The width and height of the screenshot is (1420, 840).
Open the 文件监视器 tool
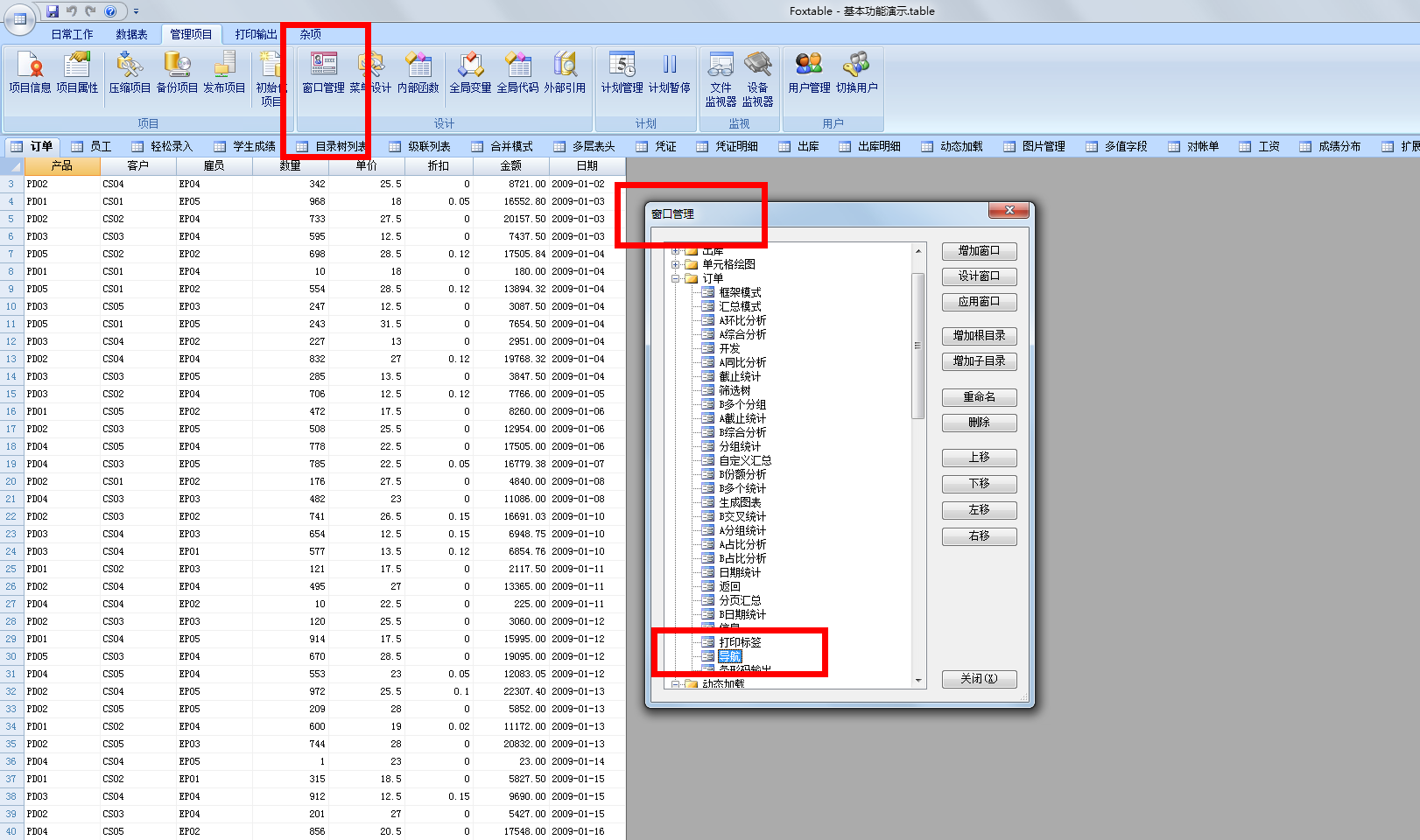click(721, 79)
